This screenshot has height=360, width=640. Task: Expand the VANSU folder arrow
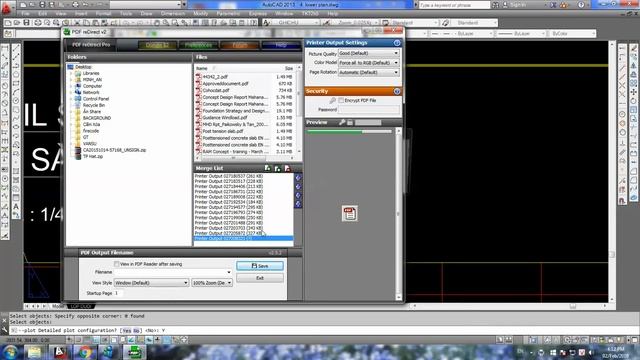click(71, 144)
